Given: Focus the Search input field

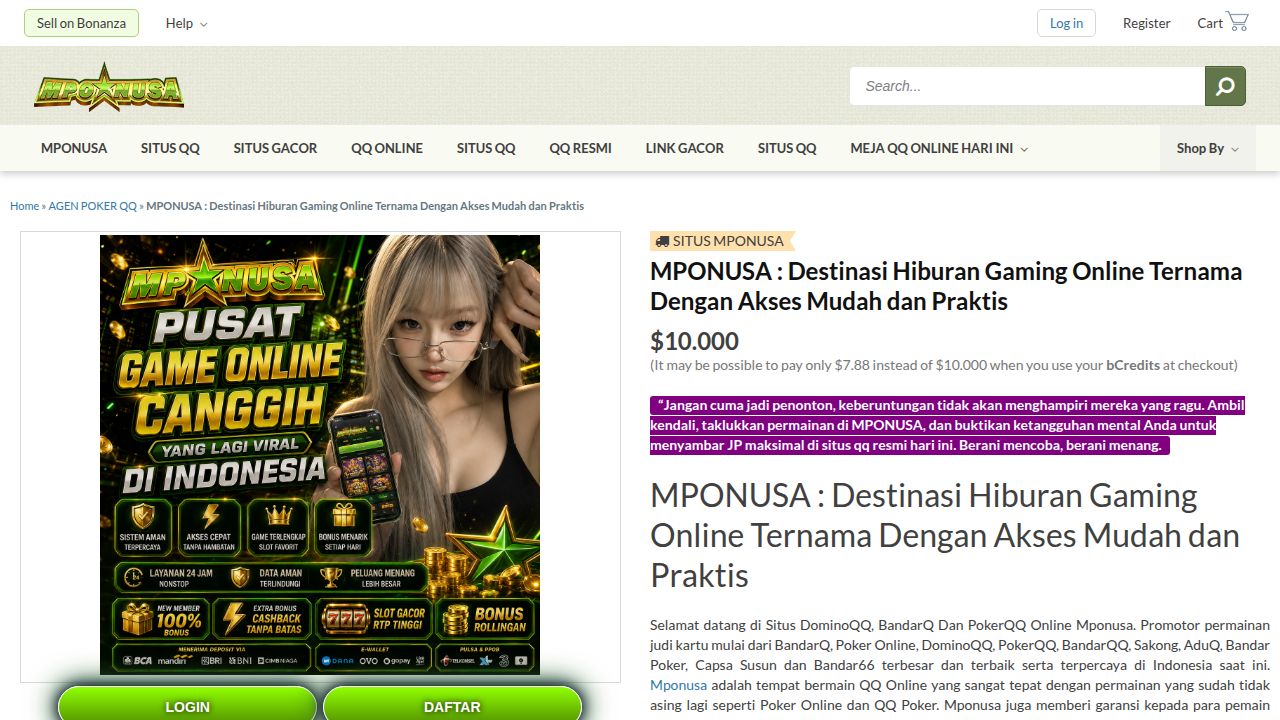Looking at the screenshot, I should 1027,86.
